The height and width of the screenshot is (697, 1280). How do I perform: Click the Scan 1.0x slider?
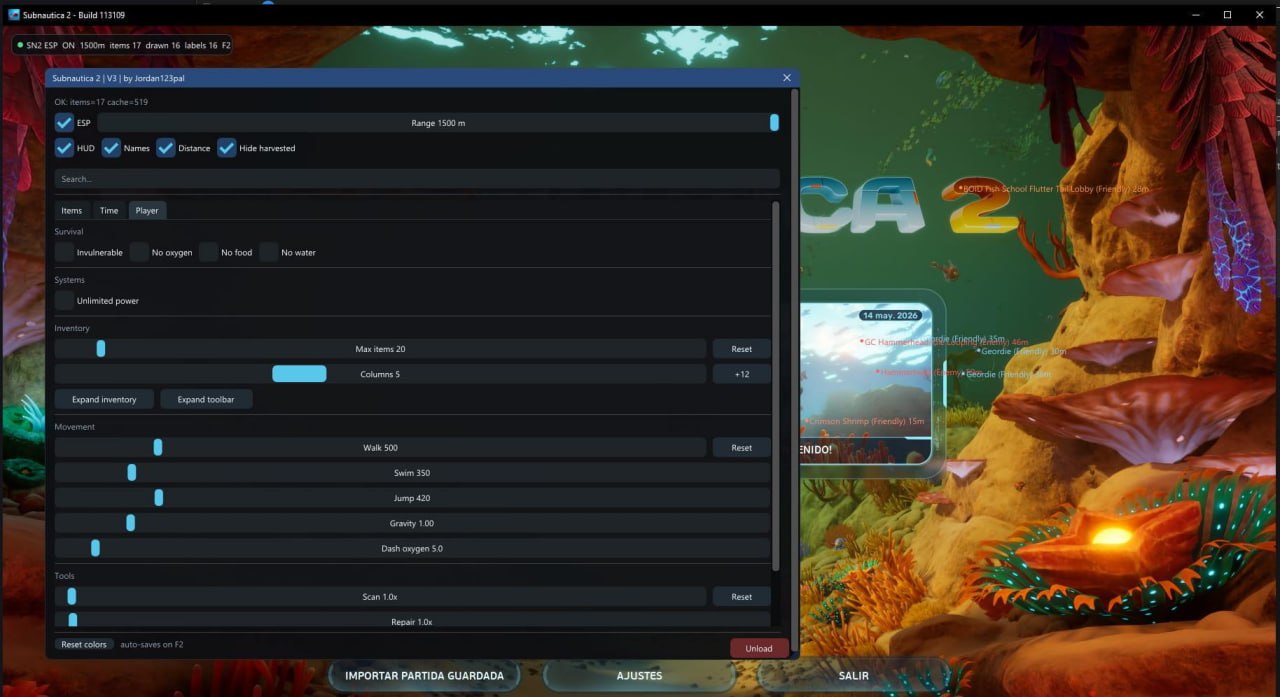point(380,597)
